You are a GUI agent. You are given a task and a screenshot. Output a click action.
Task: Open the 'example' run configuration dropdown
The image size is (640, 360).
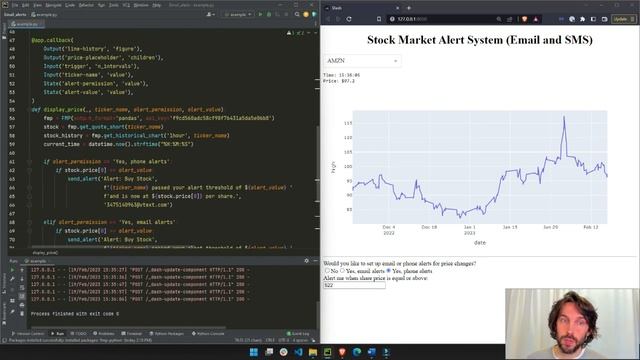(237, 15)
